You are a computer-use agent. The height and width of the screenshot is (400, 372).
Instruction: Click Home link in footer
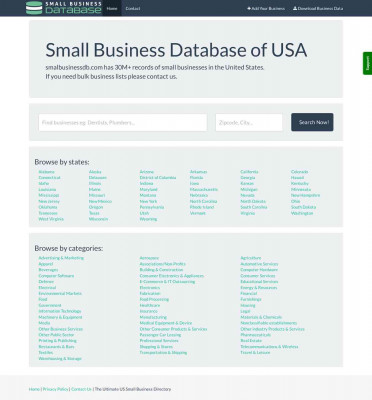pyautogui.click(x=34, y=389)
